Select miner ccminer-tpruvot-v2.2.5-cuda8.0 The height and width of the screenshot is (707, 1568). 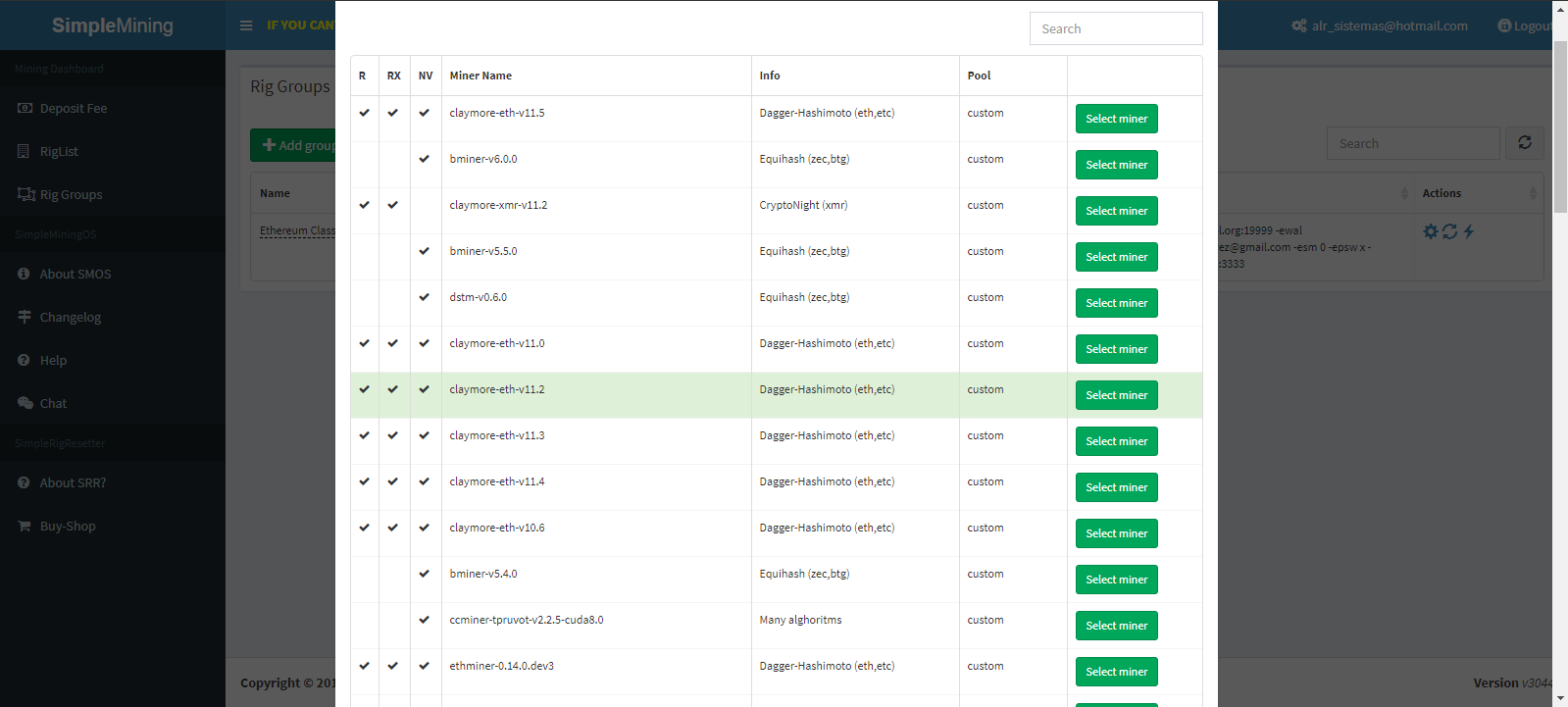(1116, 626)
